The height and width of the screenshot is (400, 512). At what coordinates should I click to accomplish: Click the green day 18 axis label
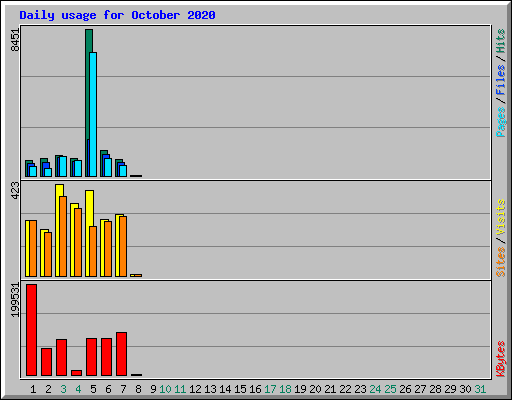[x=285, y=389]
